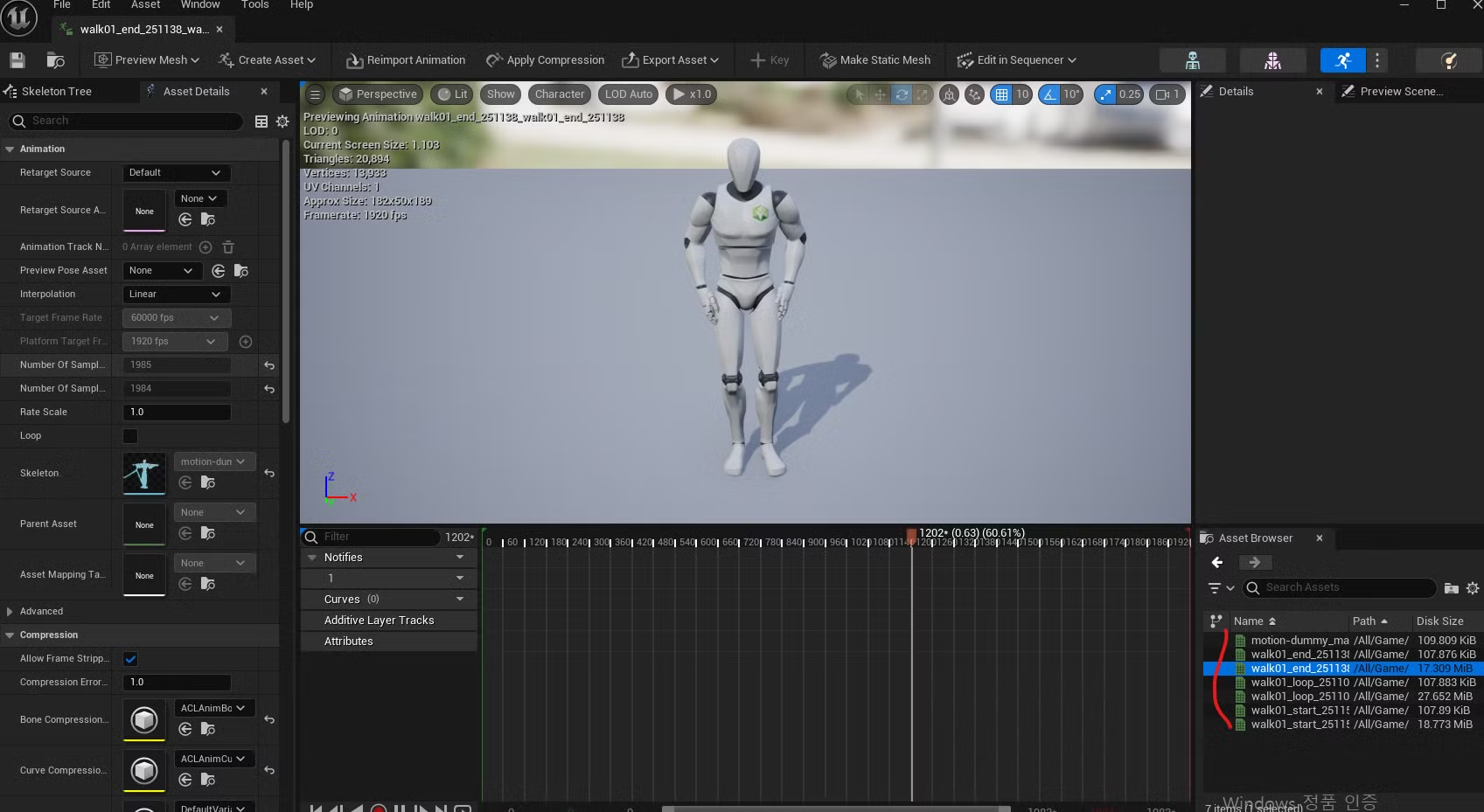1484x812 pixels.
Task: Toggle scale snapping in viewport
Action: click(x=1106, y=94)
